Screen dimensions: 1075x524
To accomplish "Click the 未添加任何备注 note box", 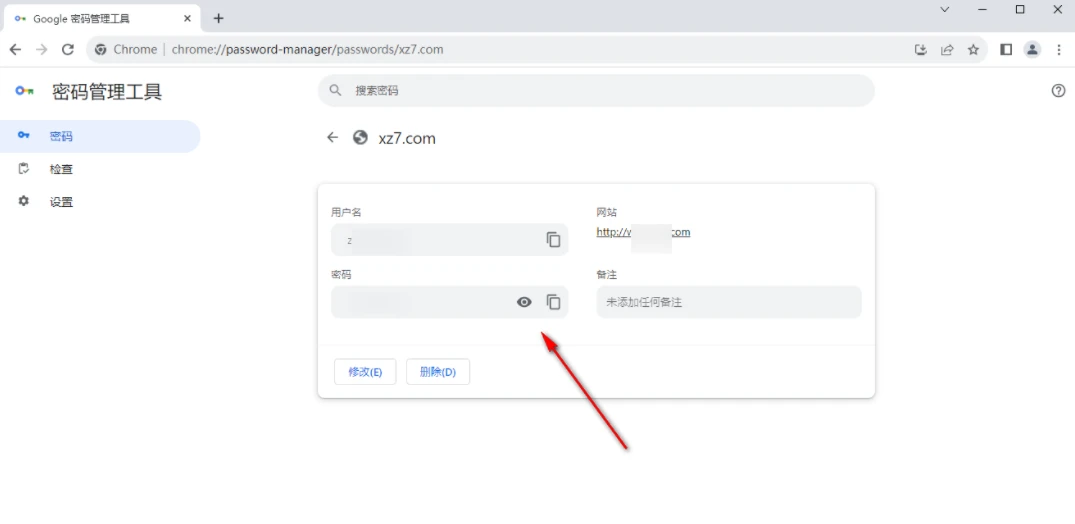I will pos(729,302).
